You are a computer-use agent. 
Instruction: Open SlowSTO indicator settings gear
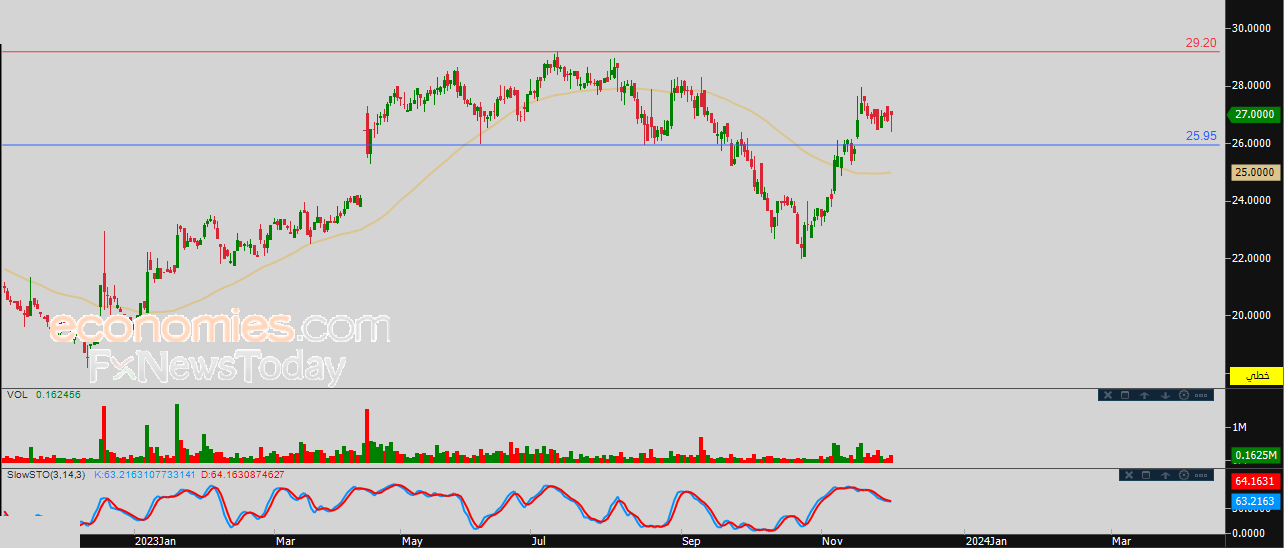pos(1184,475)
